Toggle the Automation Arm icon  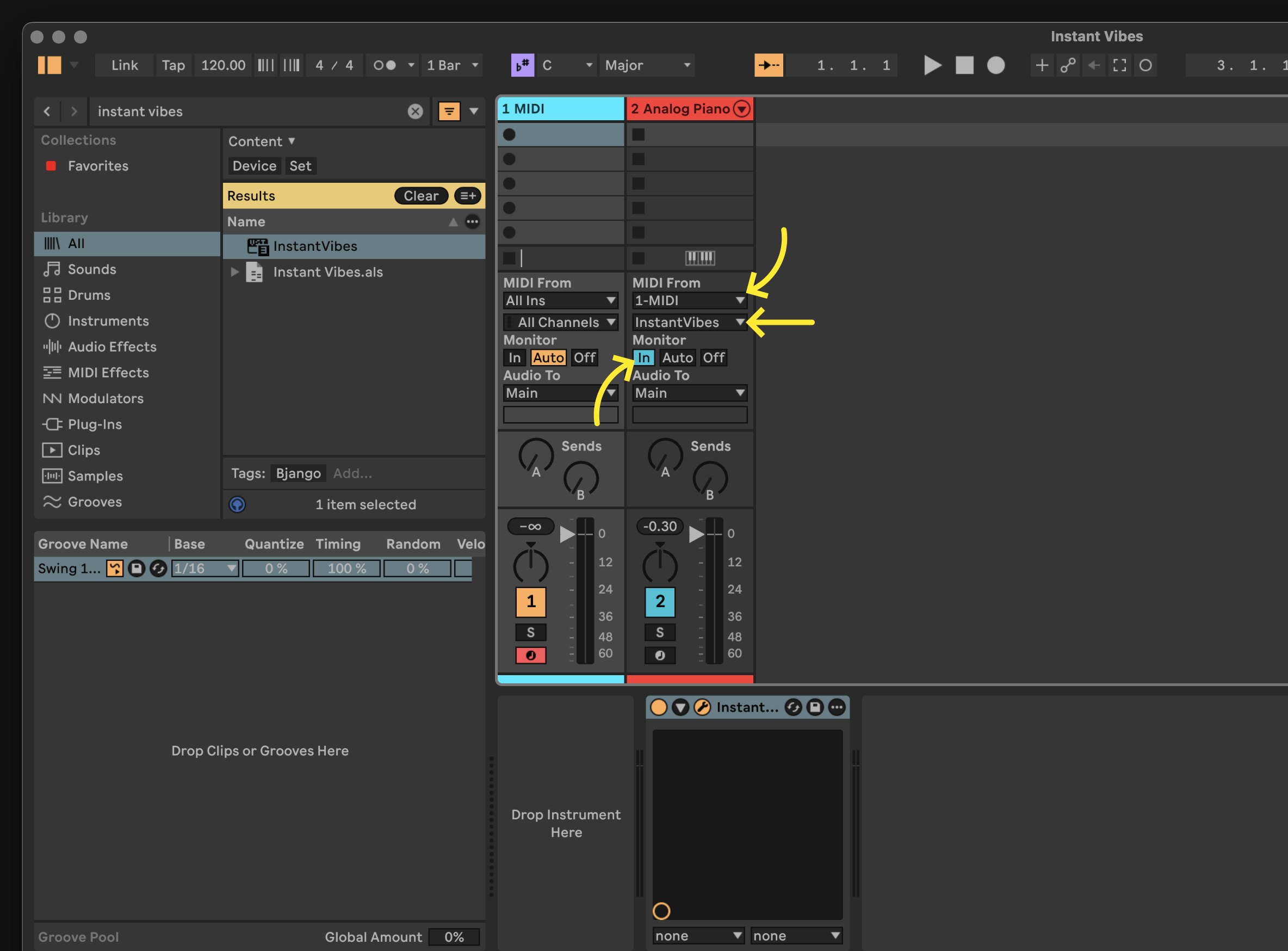pos(1068,65)
